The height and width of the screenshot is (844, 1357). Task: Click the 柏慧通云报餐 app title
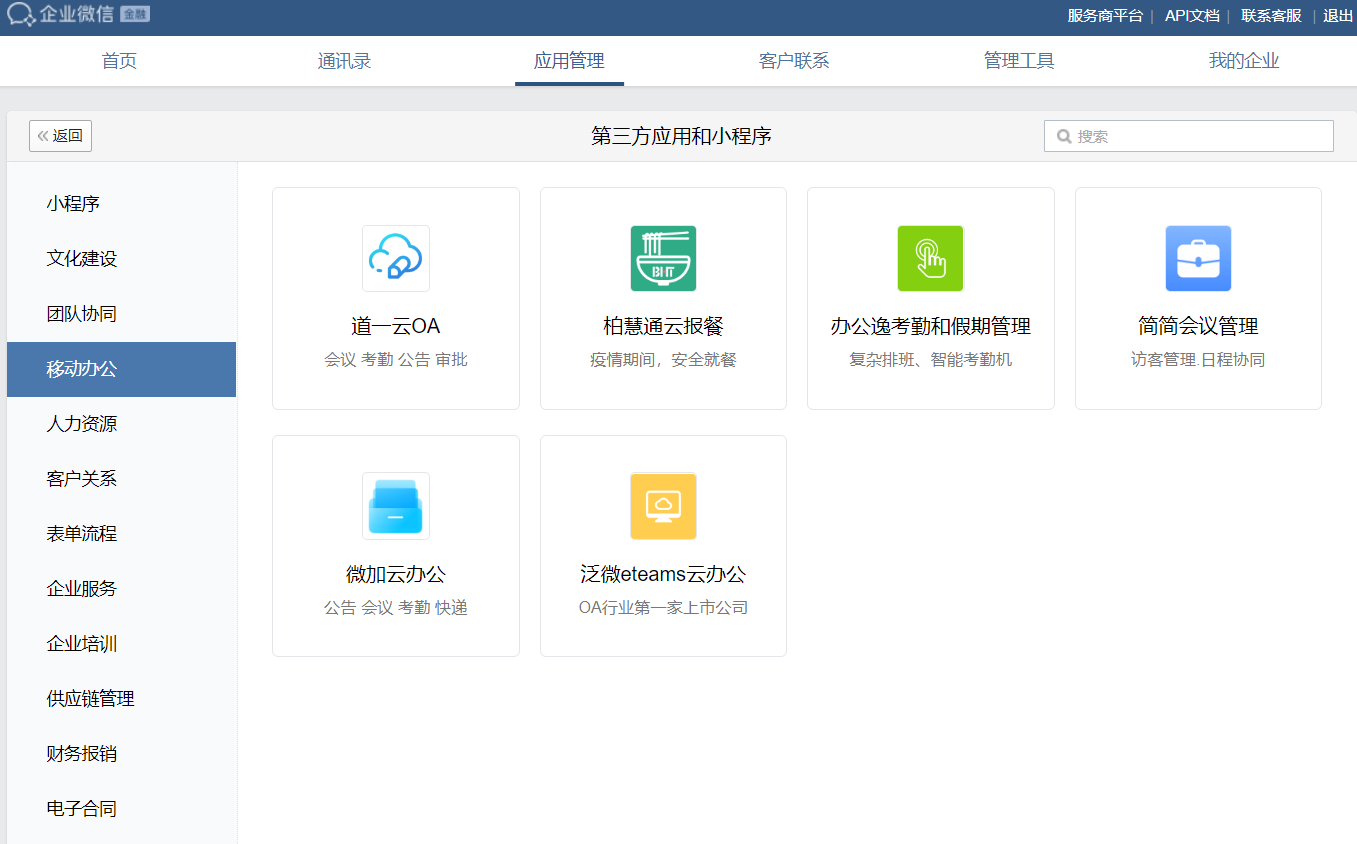click(x=663, y=326)
